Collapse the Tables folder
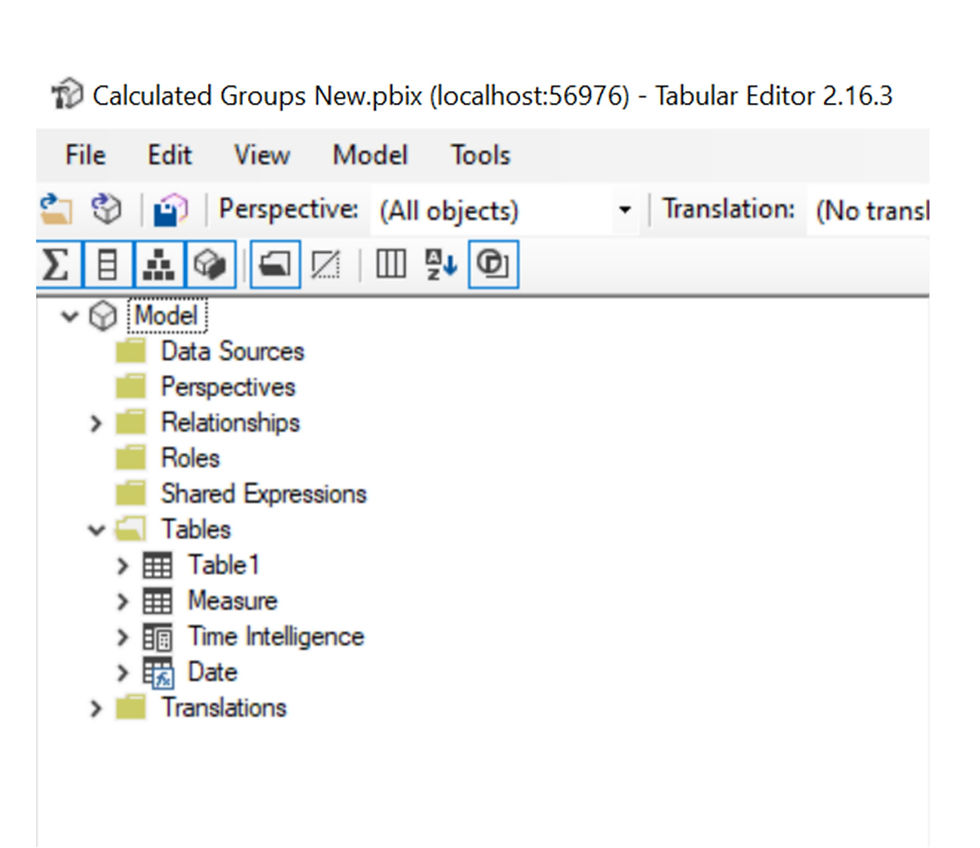The image size is (980, 848). click(x=96, y=531)
